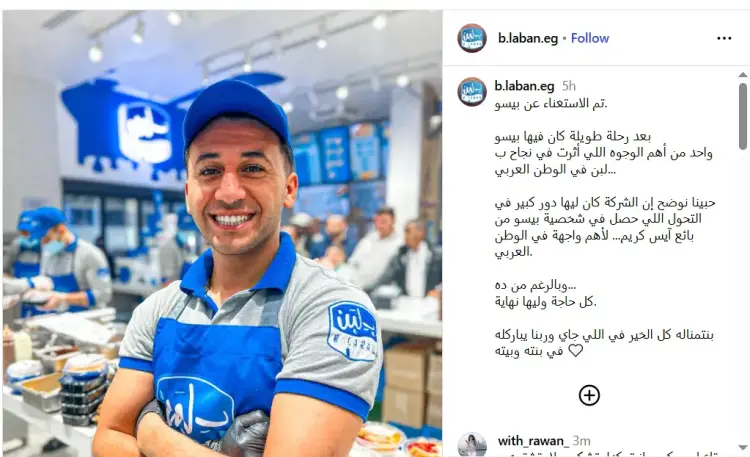
Task: Open with_rawan_ commenter's profile avatar
Action: click(x=472, y=445)
